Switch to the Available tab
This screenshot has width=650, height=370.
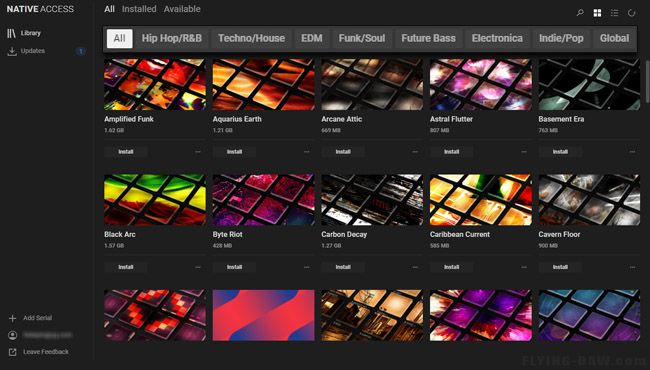tap(182, 9)
